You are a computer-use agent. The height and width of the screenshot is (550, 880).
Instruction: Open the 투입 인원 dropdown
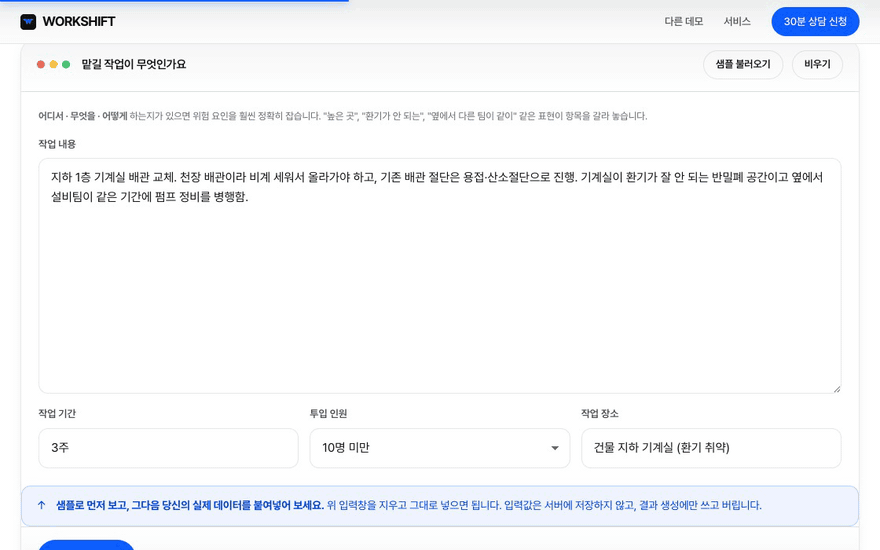(x=439, y=448)
